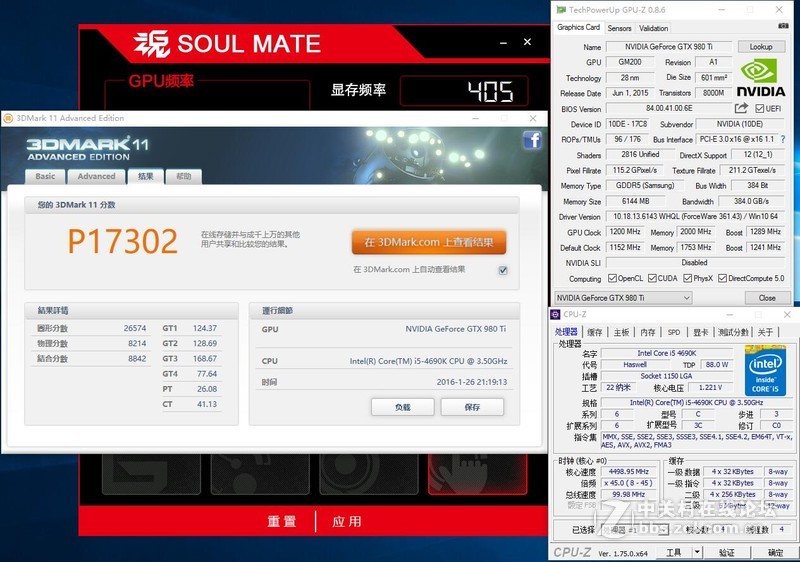
Task: Click the orange 在 3DMark.com 上查看结果 button
Action: tap(429, 242)
